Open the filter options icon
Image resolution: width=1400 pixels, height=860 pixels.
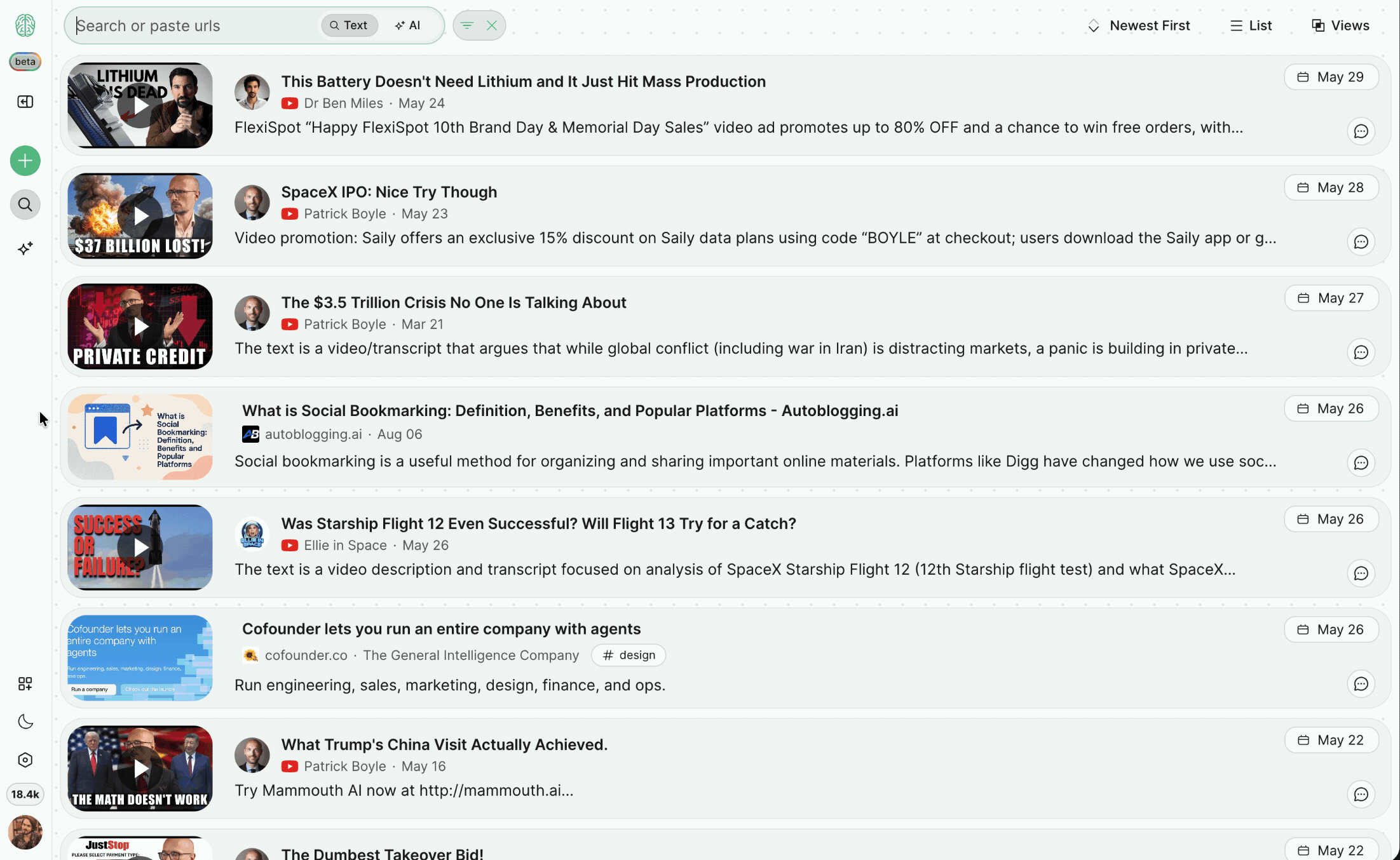pyautogui.click(x=467, y=25)
